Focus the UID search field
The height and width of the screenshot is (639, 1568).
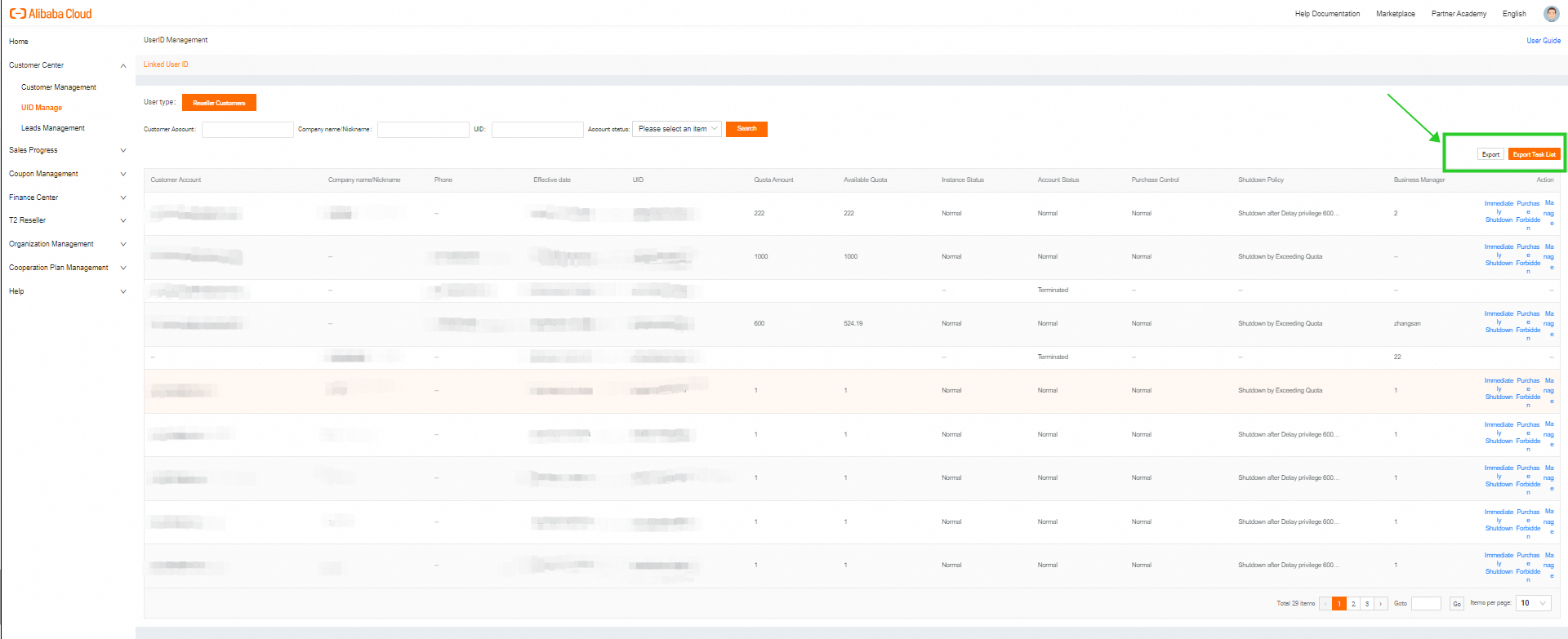tap(537, 130)
